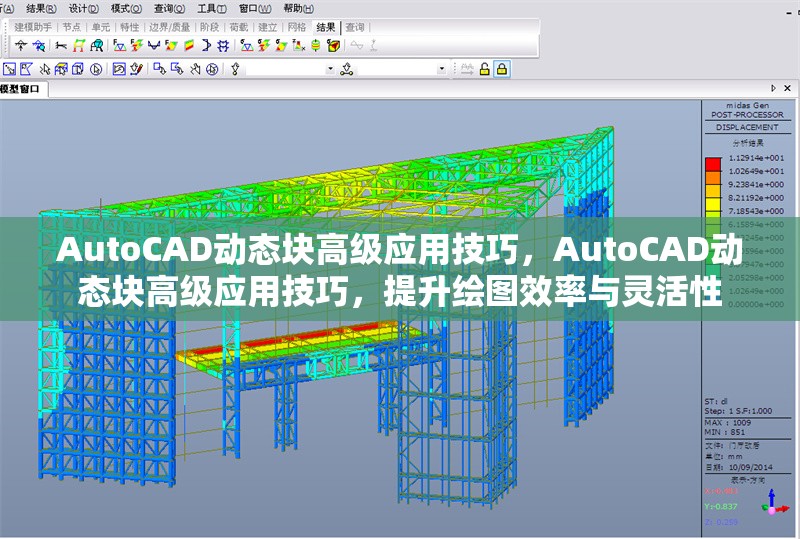The width and height of the screenshot is (800, 539).
Task: Click the Plate Forces icon (F with colored plate)
Action: pos(171,45)
